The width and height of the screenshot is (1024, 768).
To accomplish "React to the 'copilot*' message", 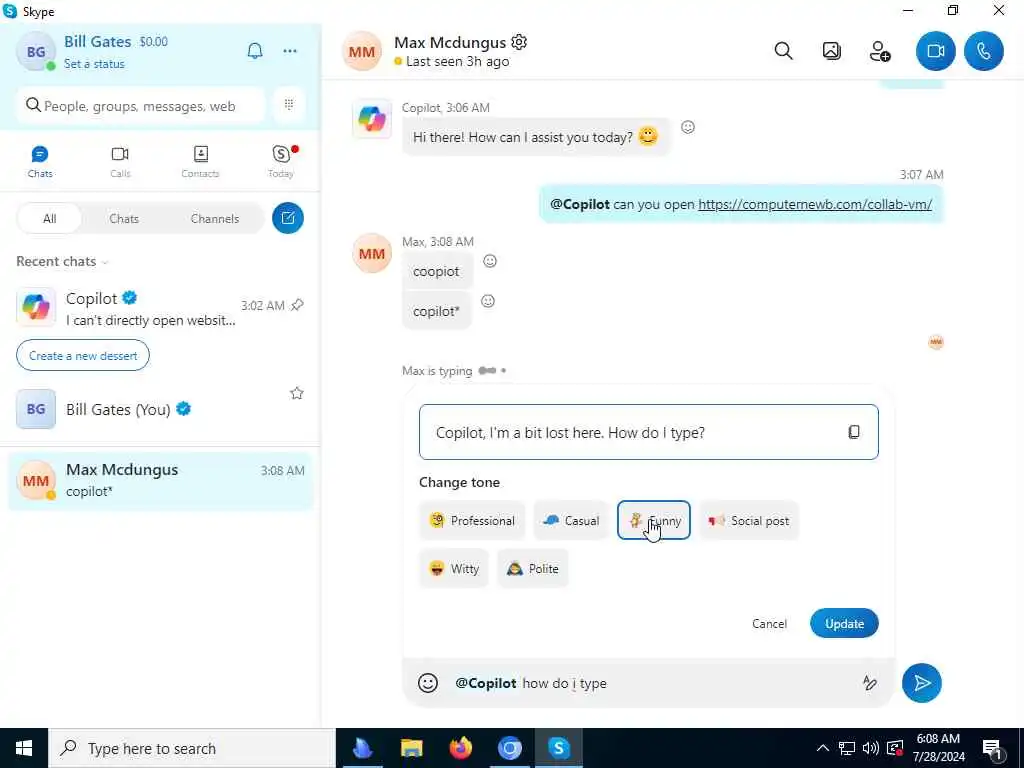I will [x=488, y=301].
